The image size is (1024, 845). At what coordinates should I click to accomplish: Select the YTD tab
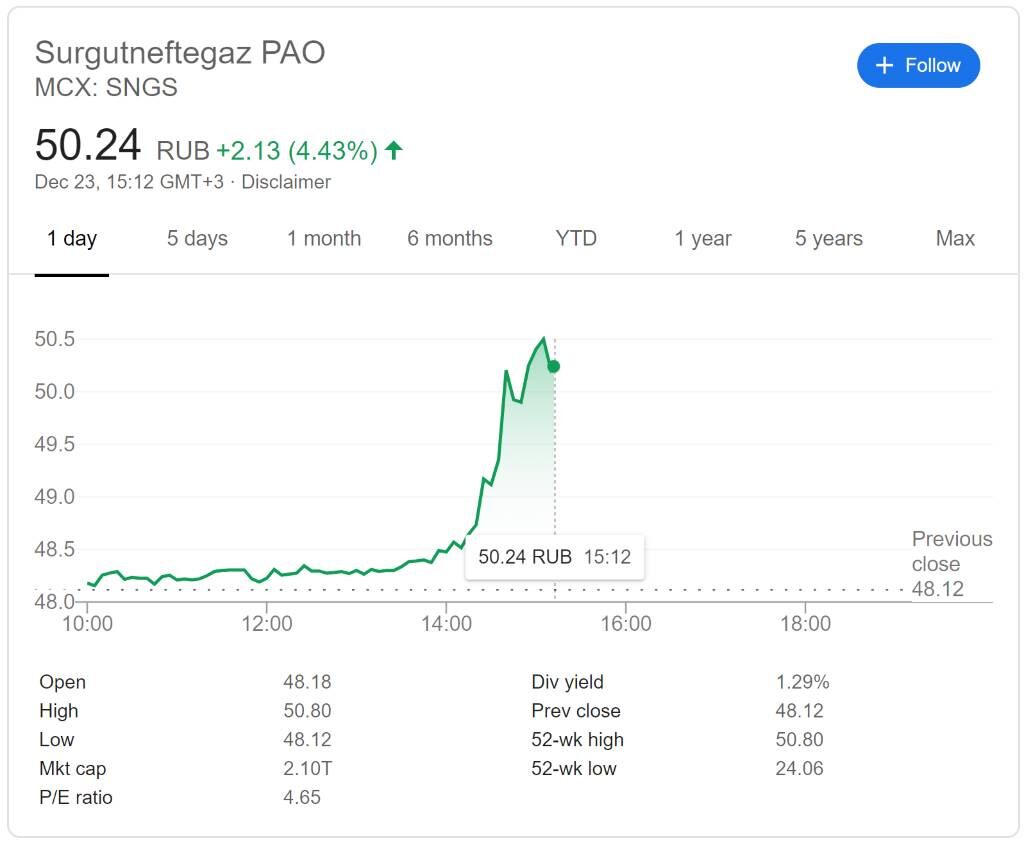(576, 239)
